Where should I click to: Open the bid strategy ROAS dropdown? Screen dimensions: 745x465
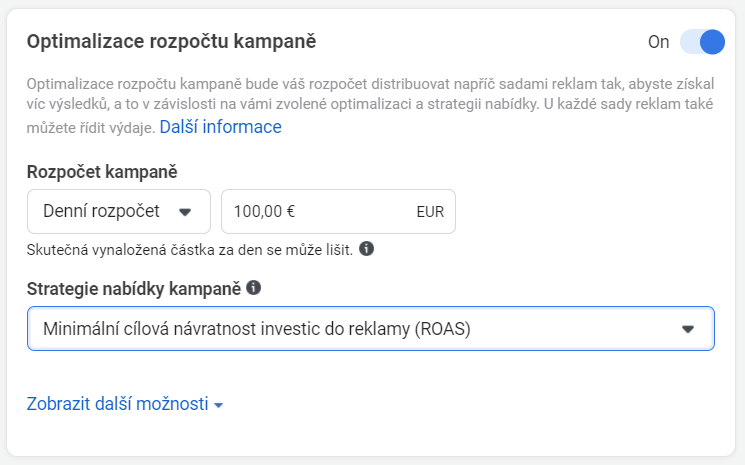370,329
